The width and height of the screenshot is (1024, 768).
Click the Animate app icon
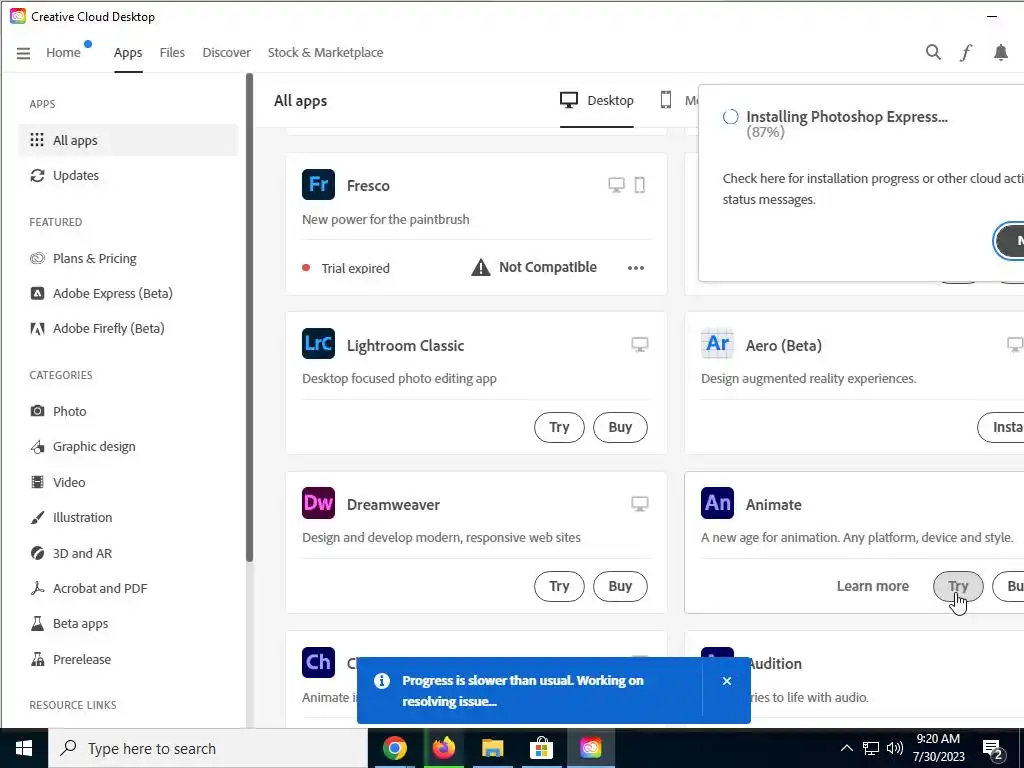click(x=717, y=503)
